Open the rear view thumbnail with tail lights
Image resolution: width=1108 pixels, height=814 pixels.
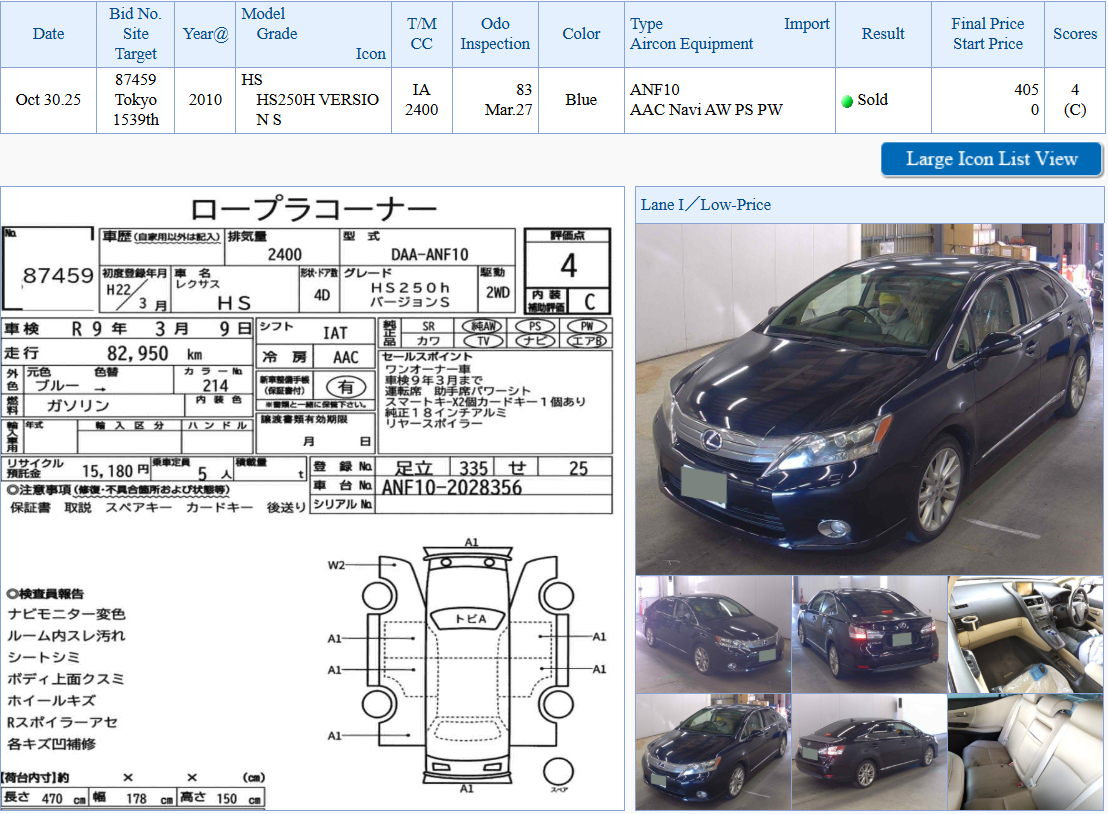[869, 634]
